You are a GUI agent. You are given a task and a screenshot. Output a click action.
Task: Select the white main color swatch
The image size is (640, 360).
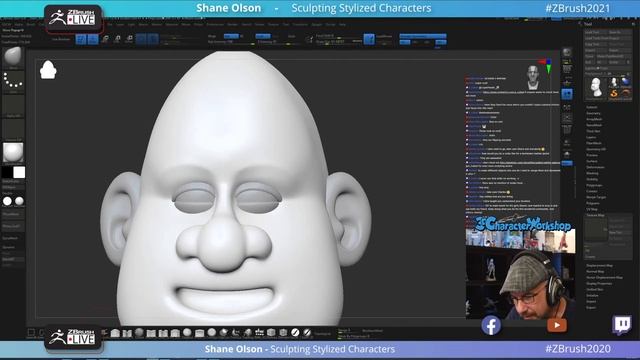pos(19,173)
